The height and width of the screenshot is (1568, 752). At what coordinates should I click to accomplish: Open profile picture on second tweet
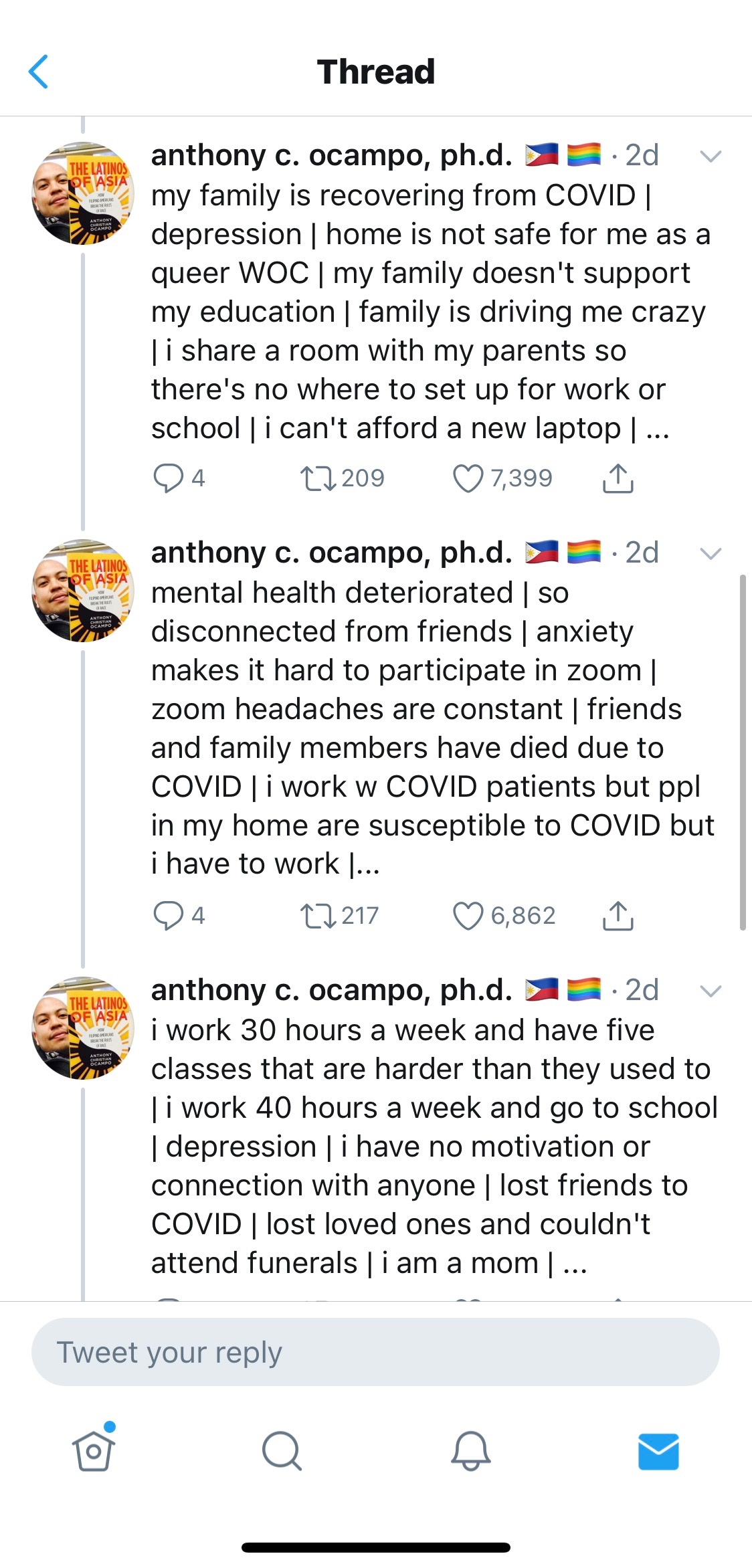click(x=83, y=591)
